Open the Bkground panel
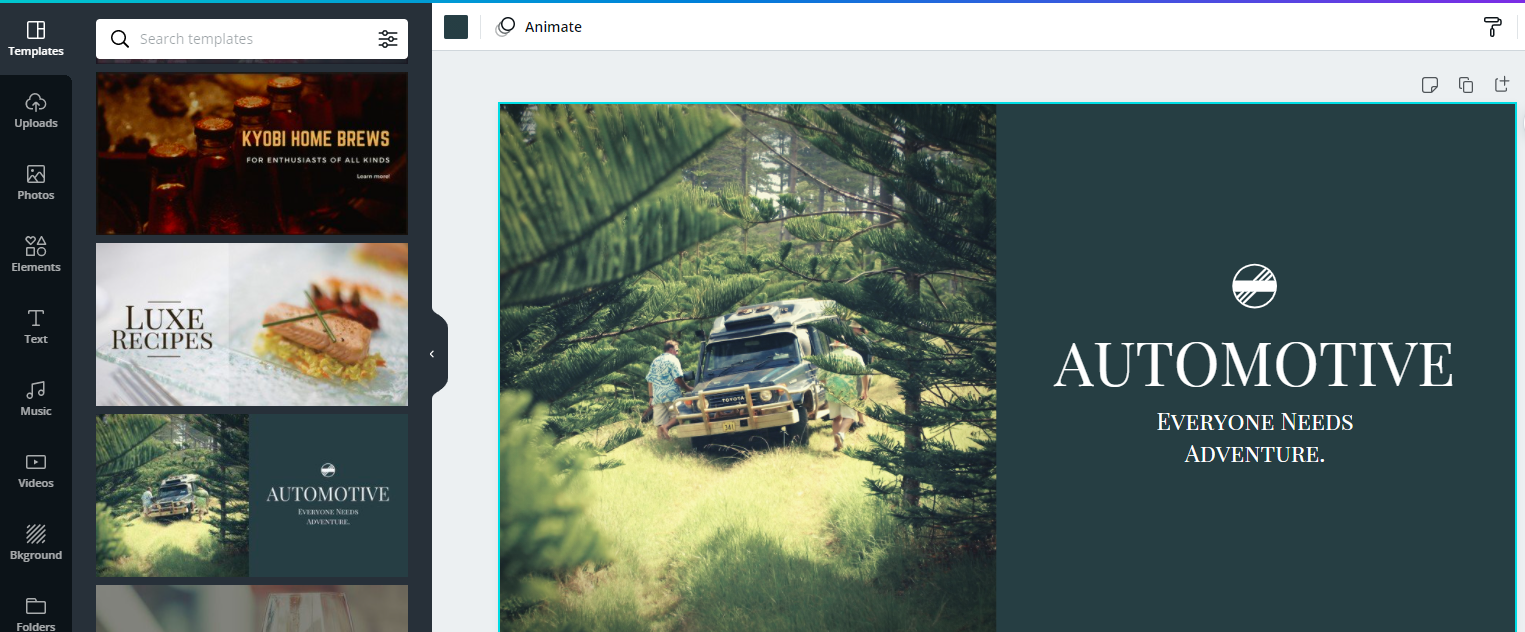The width and height of the screenshot is (1525, 632). point(36,543)
